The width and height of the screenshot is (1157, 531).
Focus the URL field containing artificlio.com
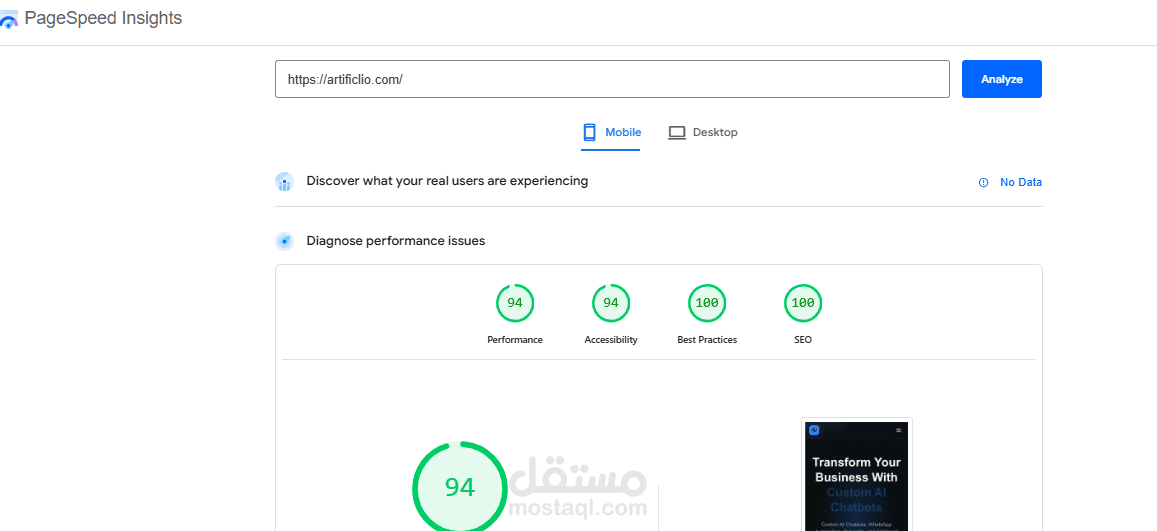(x=612, y=79)
